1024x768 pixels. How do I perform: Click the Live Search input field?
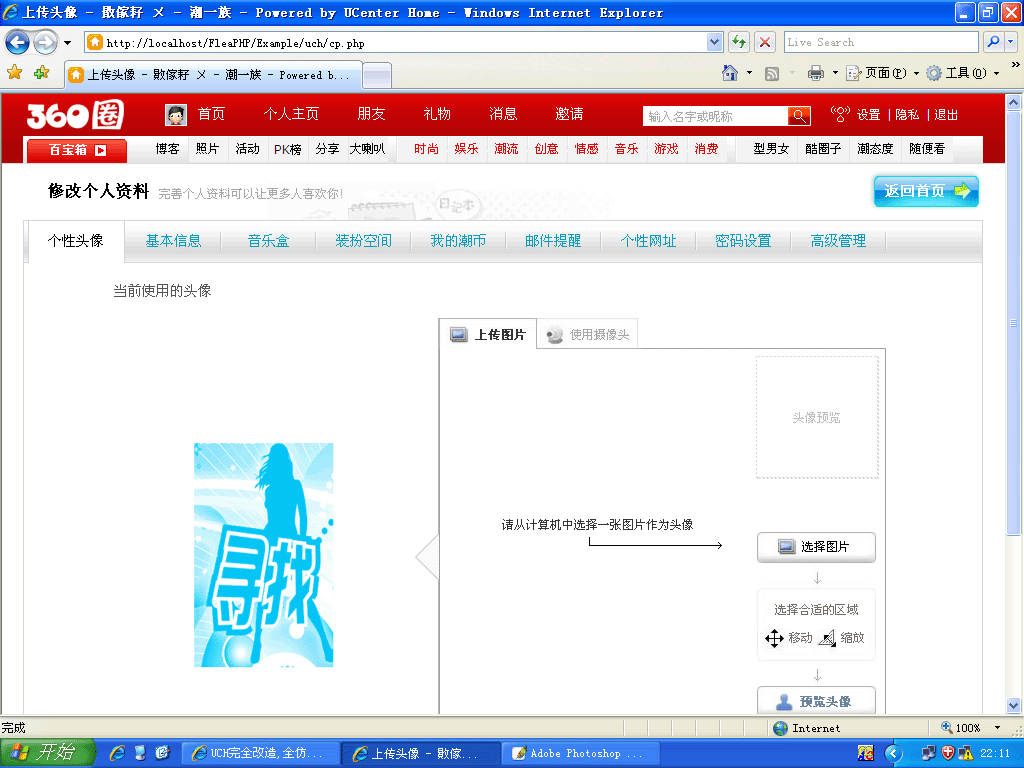click(x=881, y=42)
